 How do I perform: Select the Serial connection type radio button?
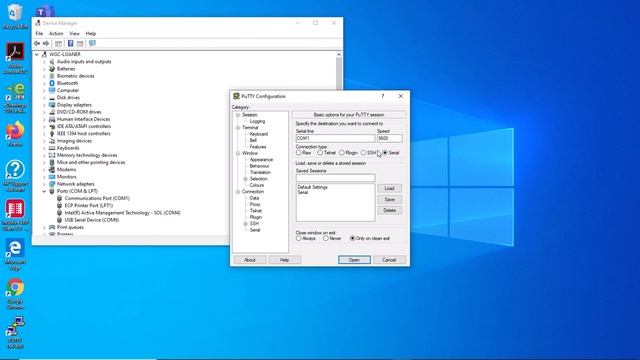pyautogui.click(x=385, y=153)
